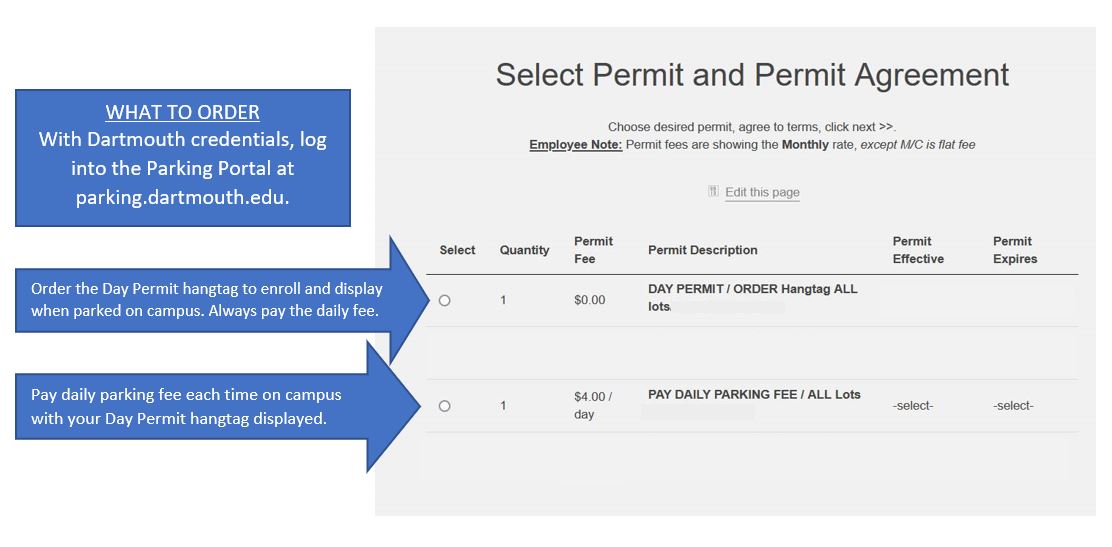Click the $0.00 permit fee

pos(589,300)
